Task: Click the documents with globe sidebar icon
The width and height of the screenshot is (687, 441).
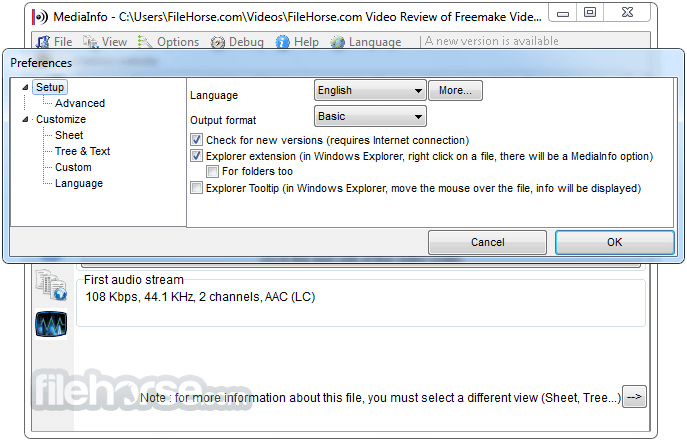Action: pos(51,285)
